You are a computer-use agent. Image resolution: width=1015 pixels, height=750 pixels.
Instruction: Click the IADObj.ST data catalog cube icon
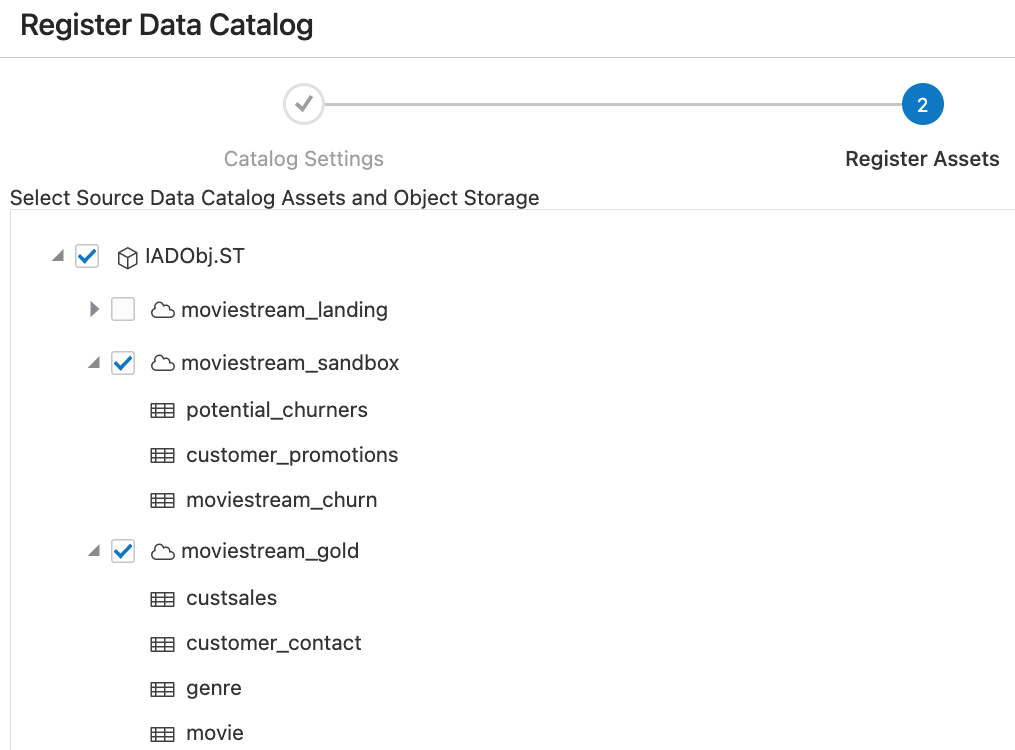[128, 257]
